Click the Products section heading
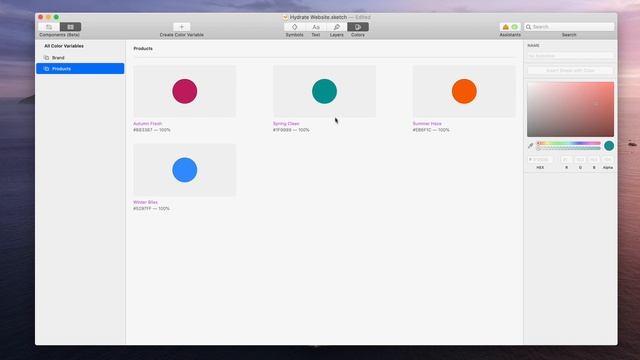Image resolution: width=640 pixels, height=360 pixels. [x=143, y=48]
